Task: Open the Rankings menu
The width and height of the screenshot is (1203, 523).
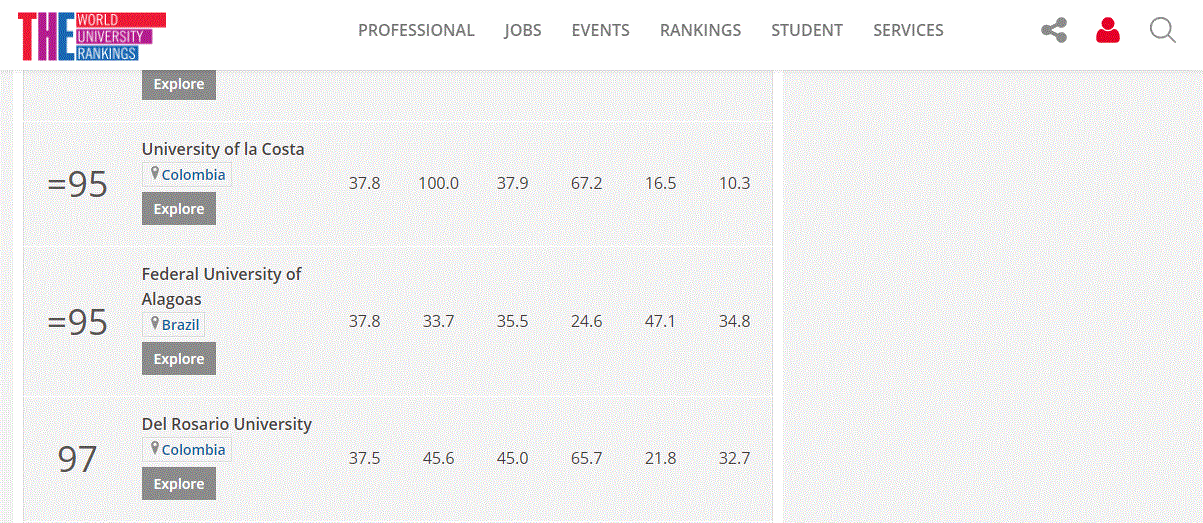Action: point(700,30)
